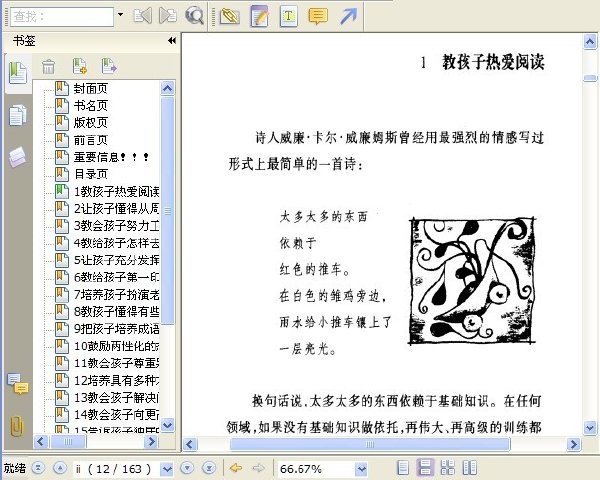Collapse the bookmarks panel with double arrow

click(x=172, y=41)
